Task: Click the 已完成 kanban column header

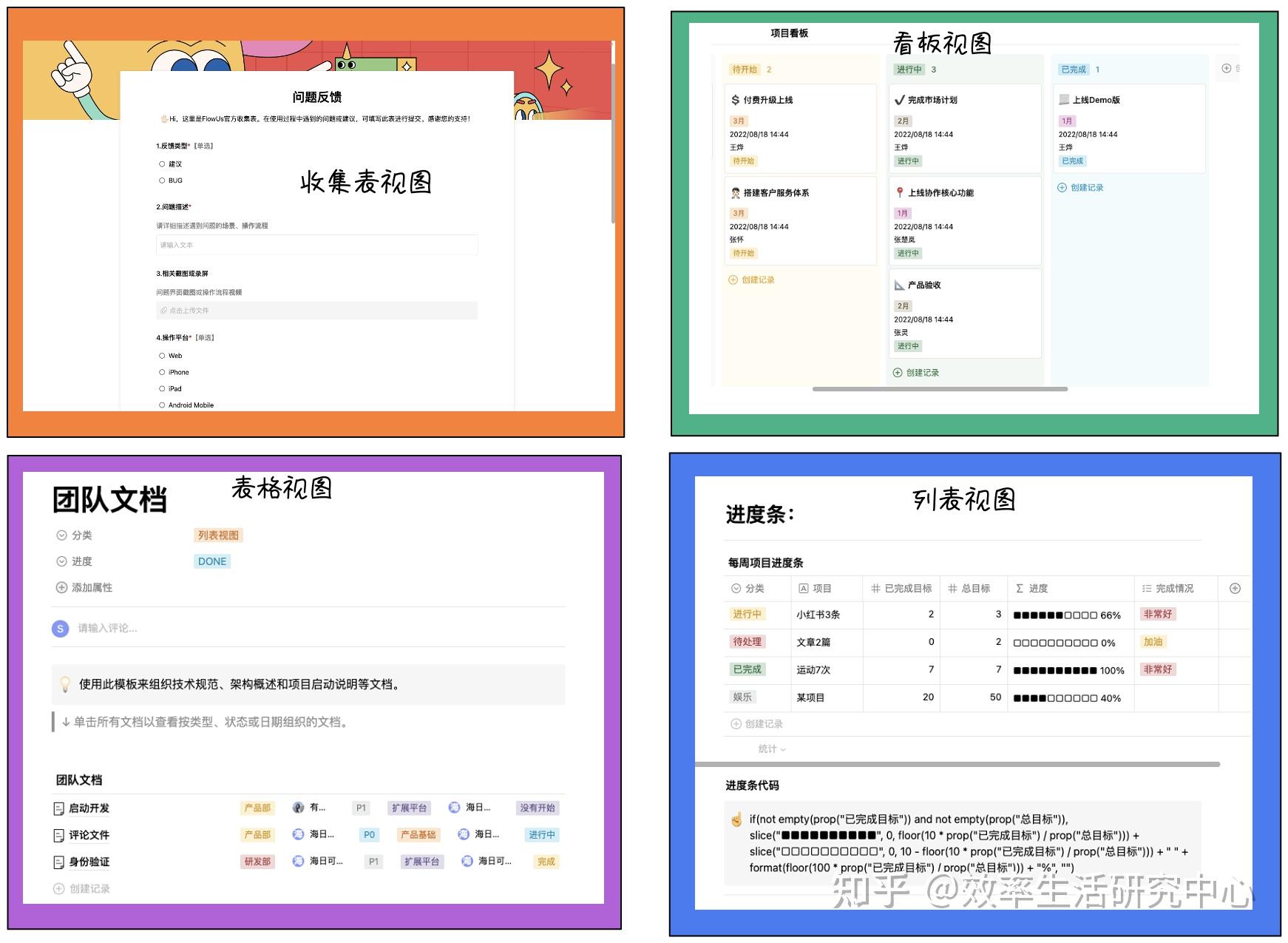Action: pos(1074,70)
